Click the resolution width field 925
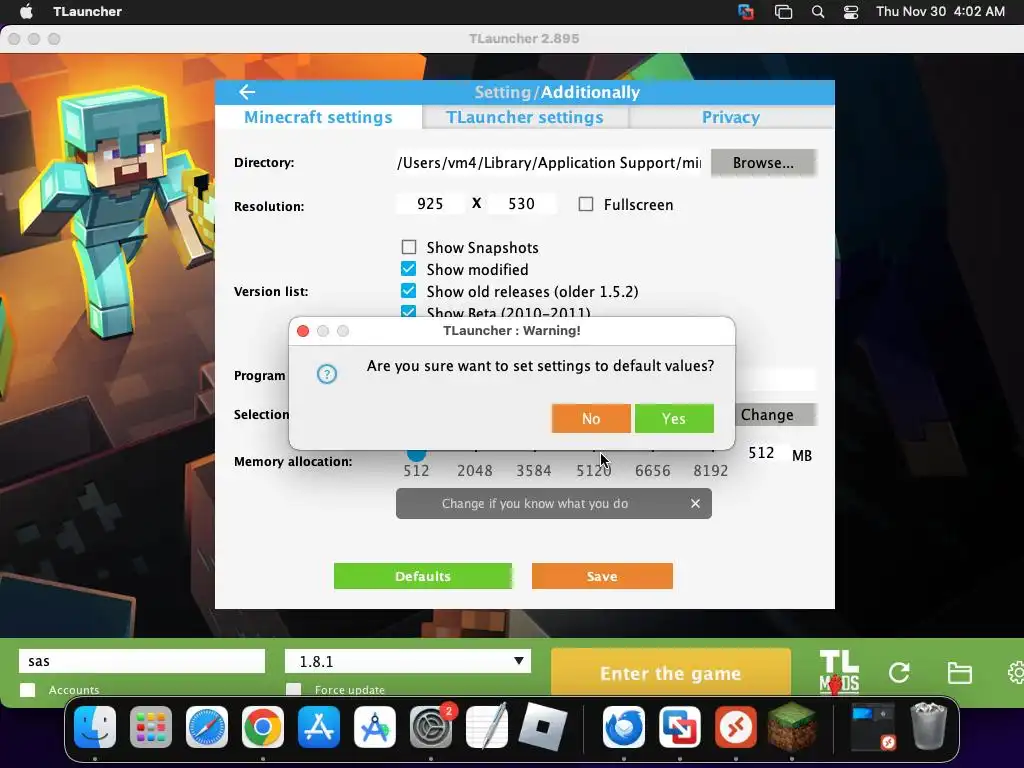This screenshot has width=1024, height=768. [x=430, y=204]
